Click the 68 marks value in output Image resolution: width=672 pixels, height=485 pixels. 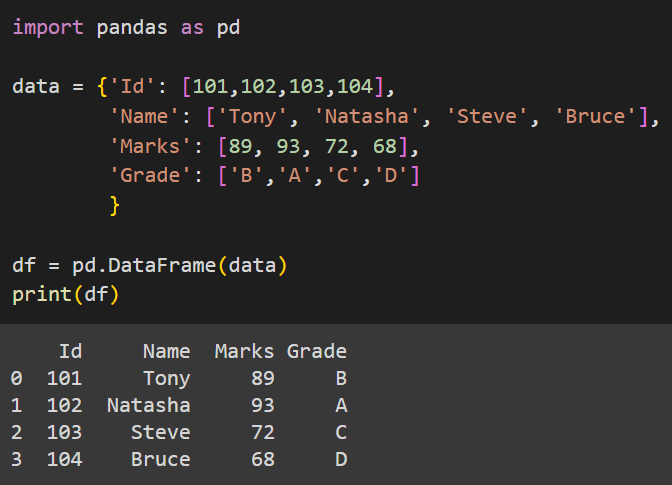pos(263,460)
